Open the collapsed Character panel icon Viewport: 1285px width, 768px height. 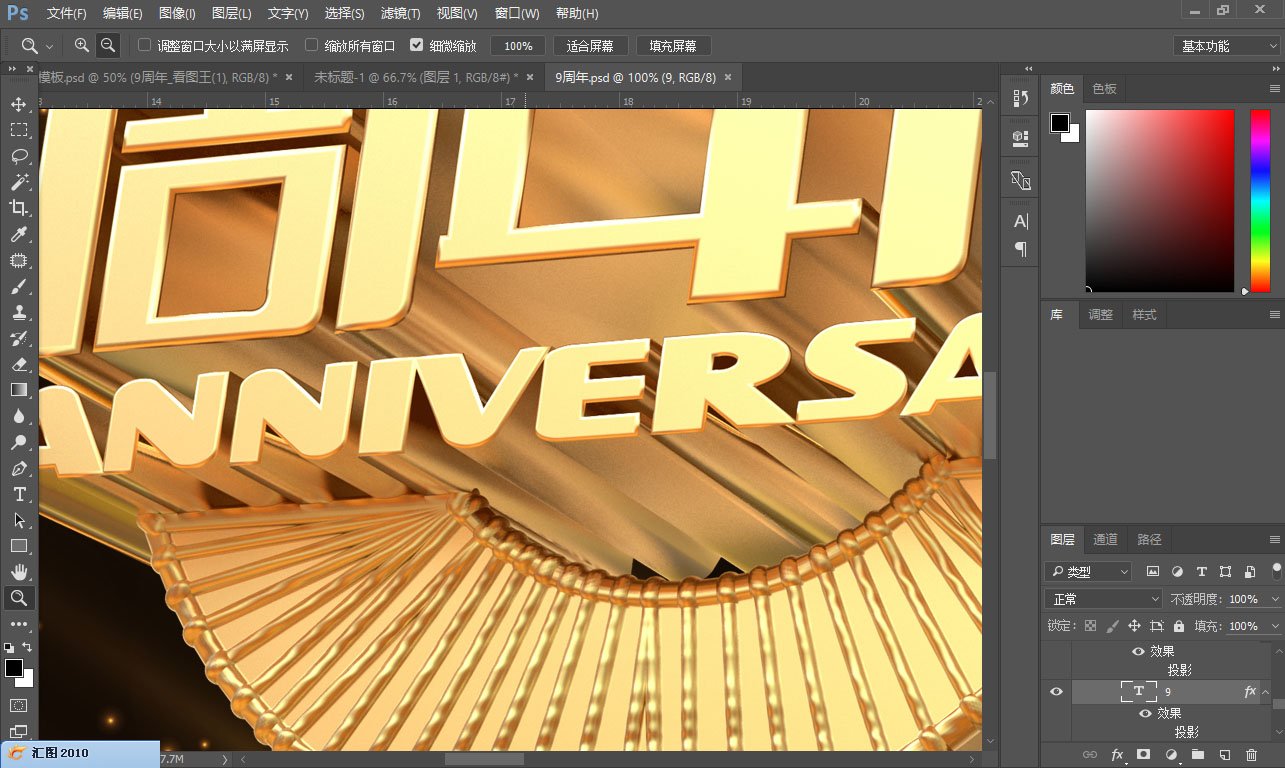pos(1020,222)
